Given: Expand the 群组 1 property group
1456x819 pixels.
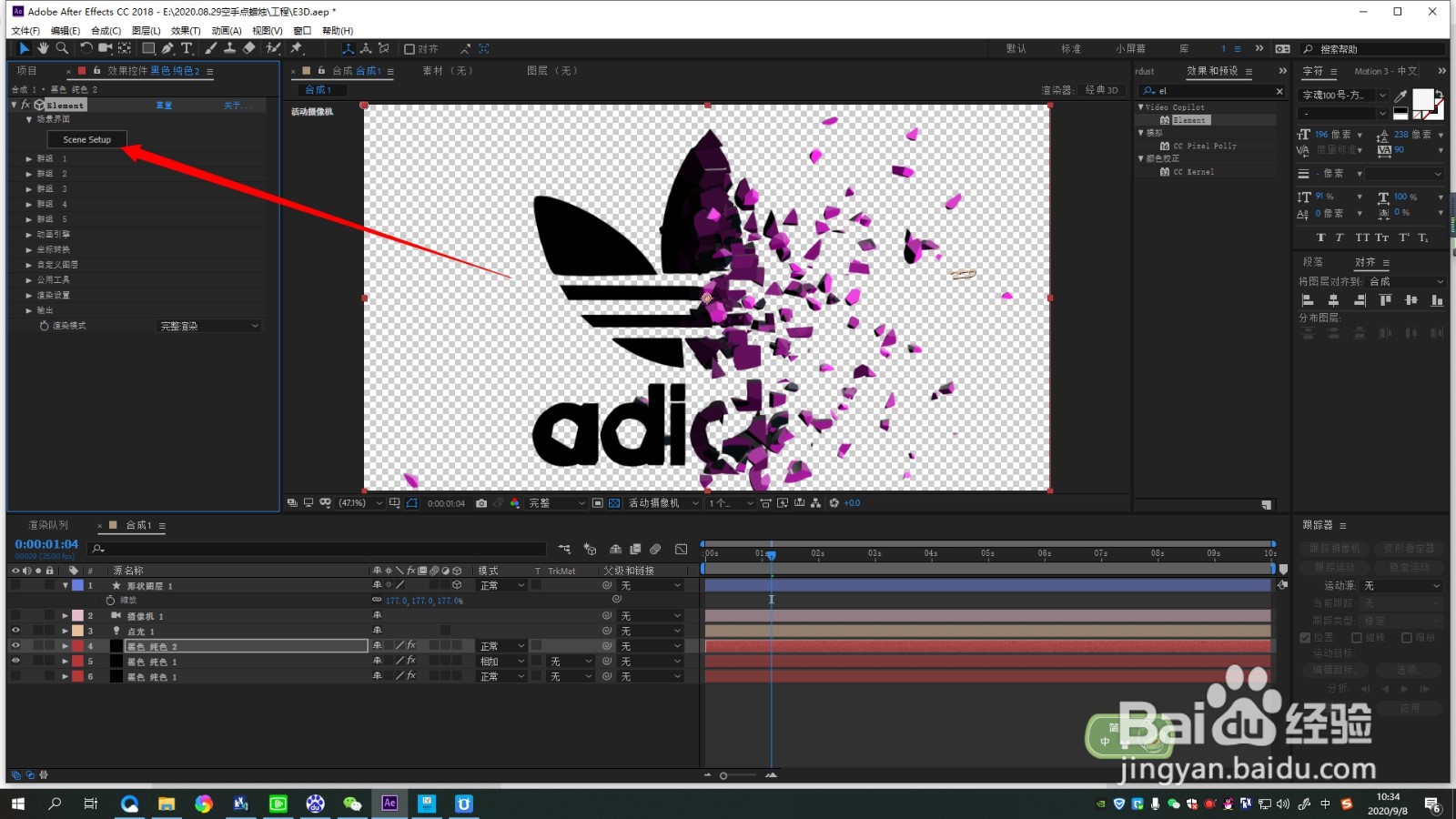Looking at the screenshot, I should (x=29, y=158).
